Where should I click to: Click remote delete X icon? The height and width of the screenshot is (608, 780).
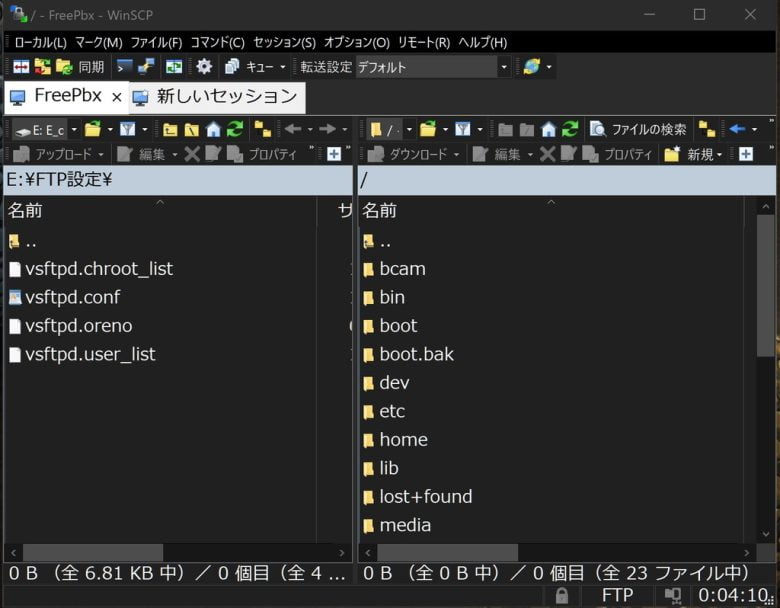click(x=547, y=154)
